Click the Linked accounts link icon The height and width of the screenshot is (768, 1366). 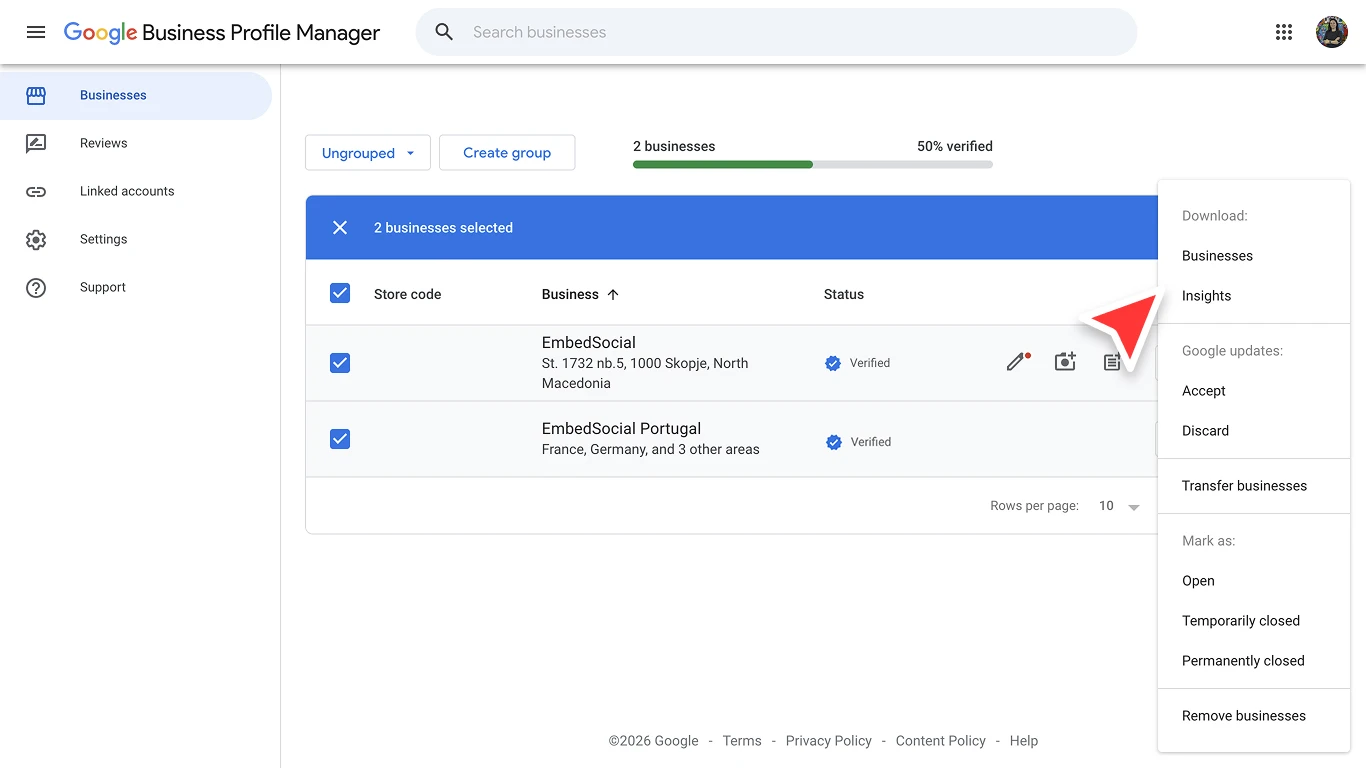[x=36, y=192]
